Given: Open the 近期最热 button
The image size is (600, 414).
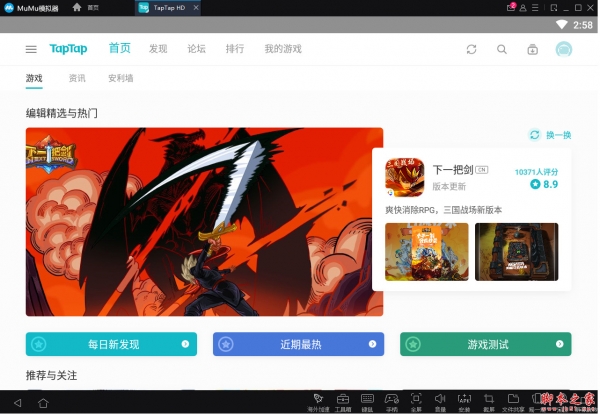Looking at the screenshot, I should pos(298,344).
